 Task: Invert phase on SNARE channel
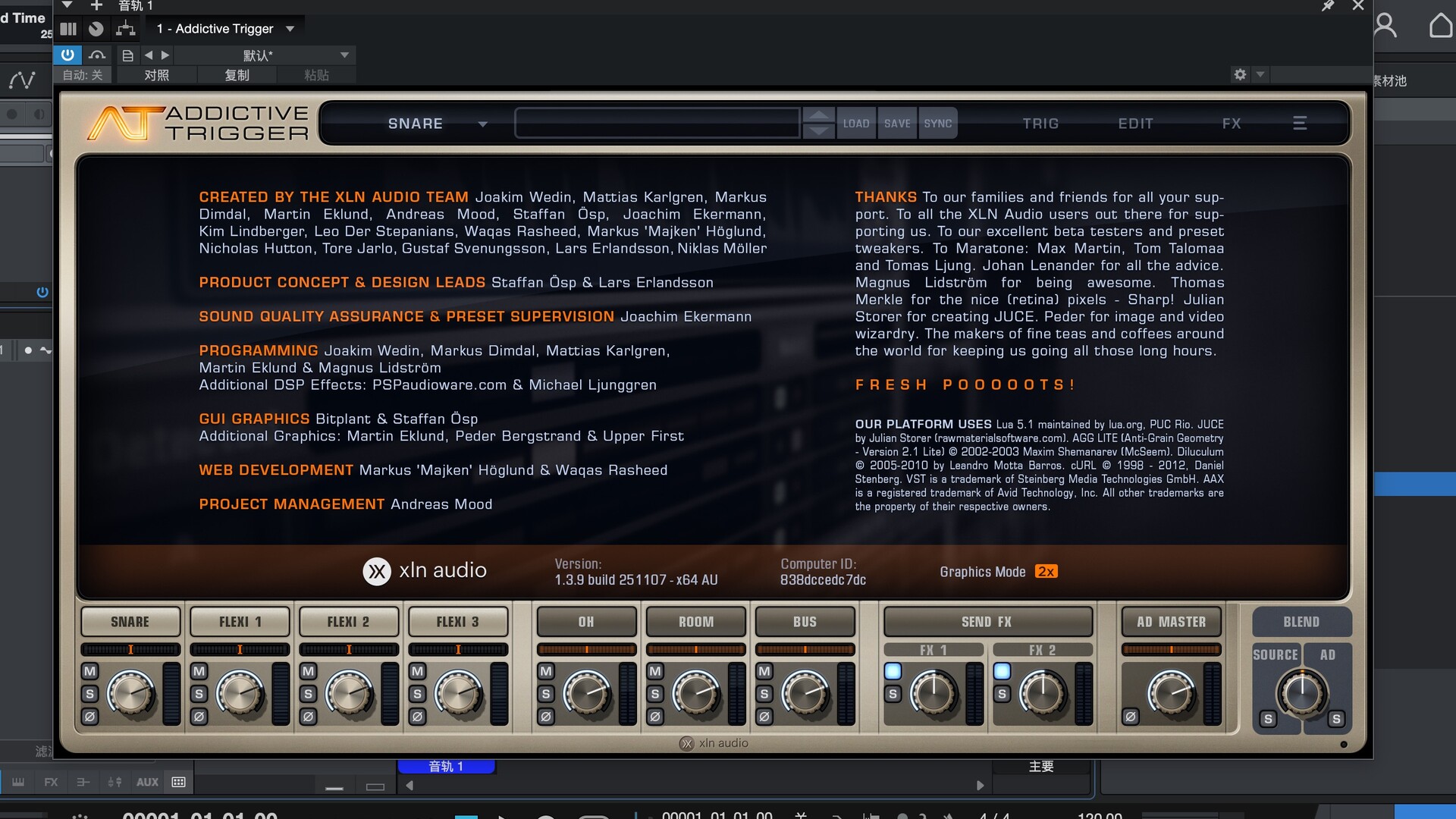90,716
